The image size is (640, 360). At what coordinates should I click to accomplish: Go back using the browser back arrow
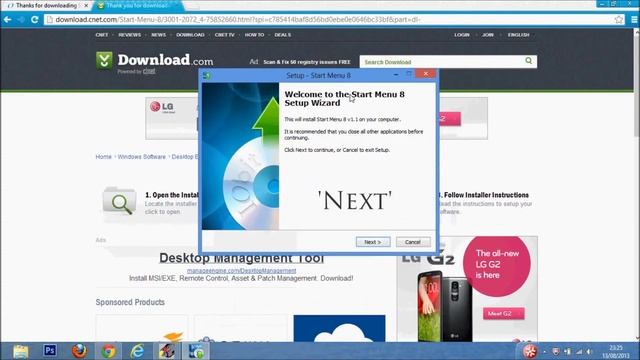tap(7, 20)
